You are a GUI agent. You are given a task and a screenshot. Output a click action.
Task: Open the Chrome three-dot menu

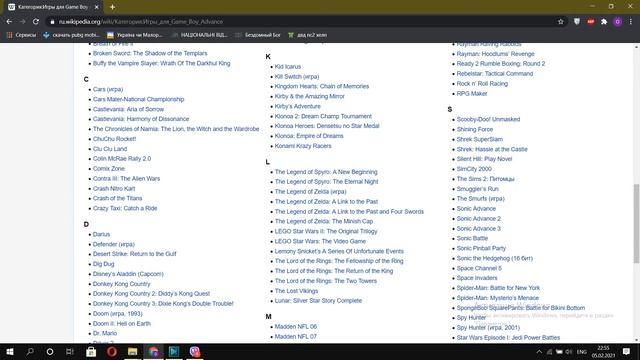click(x=631, y=22)
